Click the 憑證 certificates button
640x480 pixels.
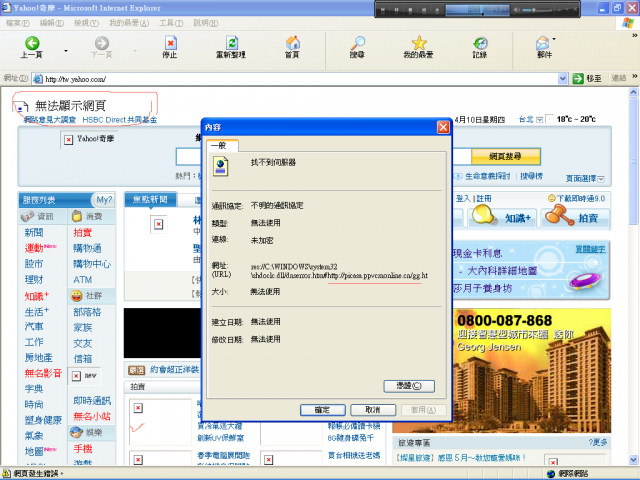409,386
